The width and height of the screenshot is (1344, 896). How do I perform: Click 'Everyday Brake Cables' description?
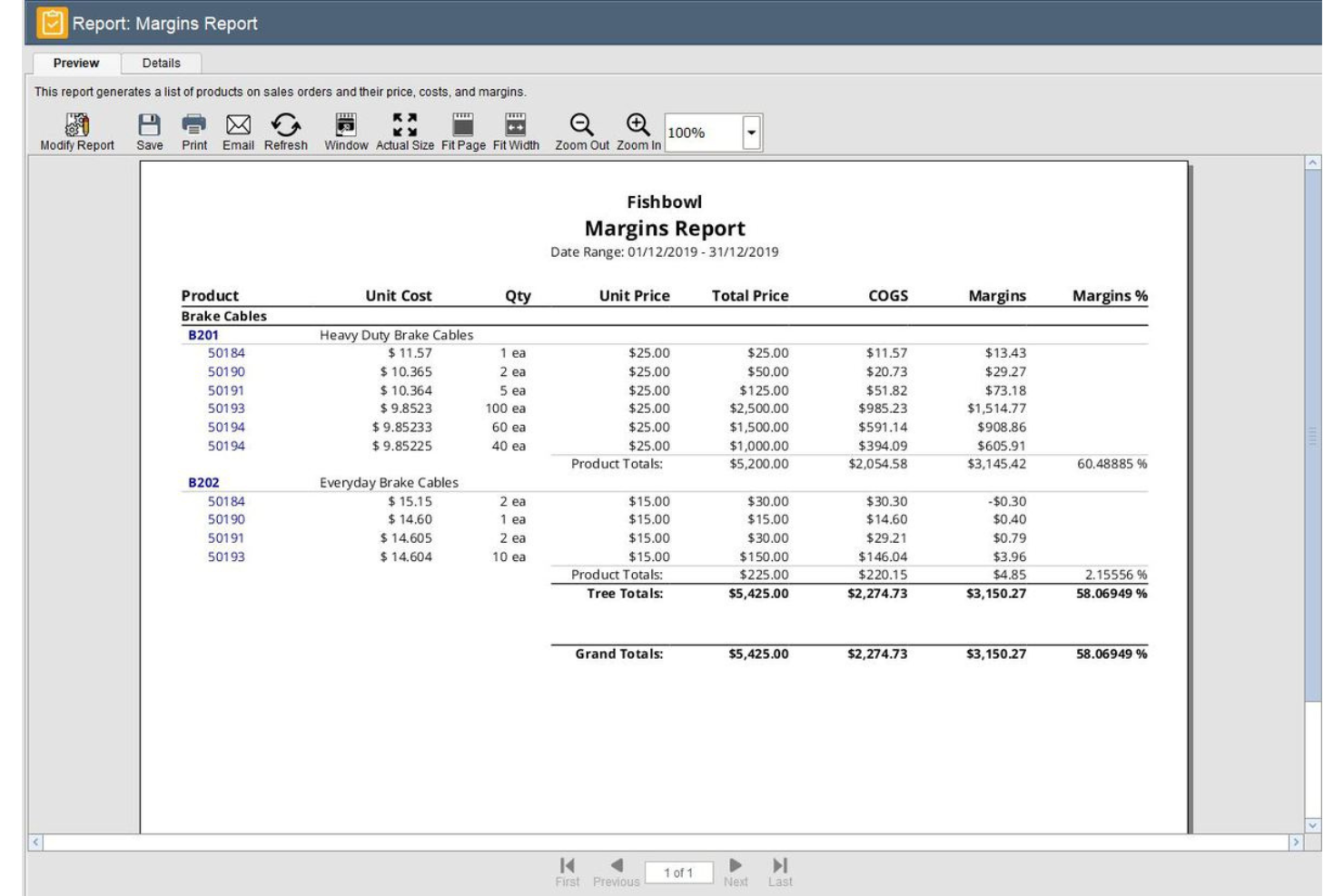pos(389,483)
